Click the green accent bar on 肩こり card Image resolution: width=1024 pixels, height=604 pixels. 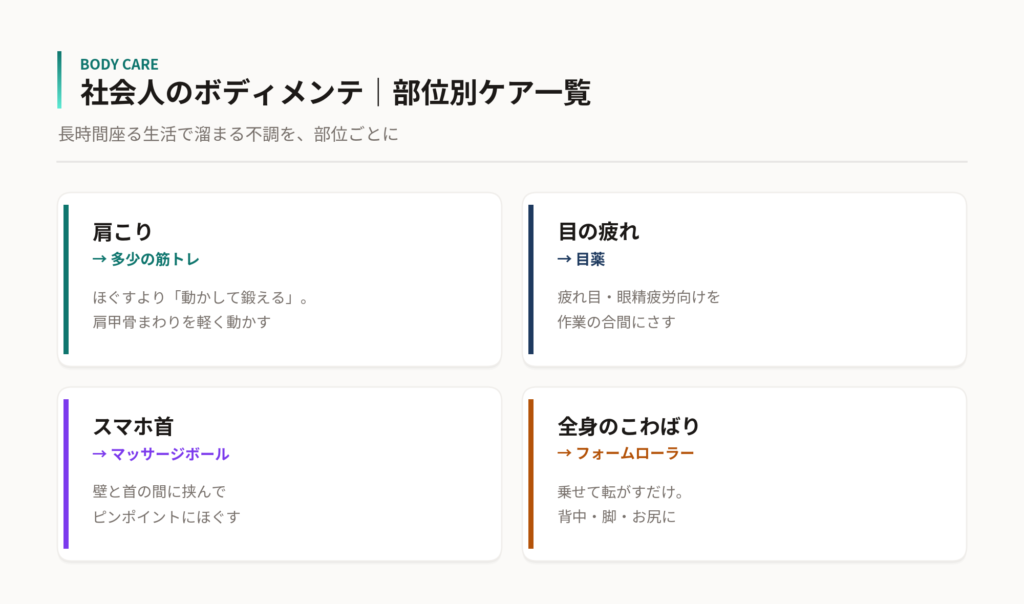pos(66,279)
